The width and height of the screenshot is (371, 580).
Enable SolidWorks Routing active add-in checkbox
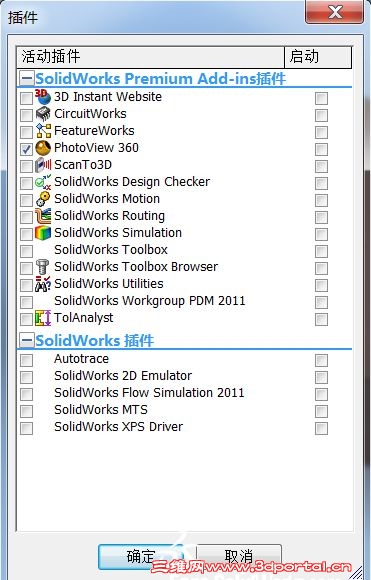click(26, 217)
